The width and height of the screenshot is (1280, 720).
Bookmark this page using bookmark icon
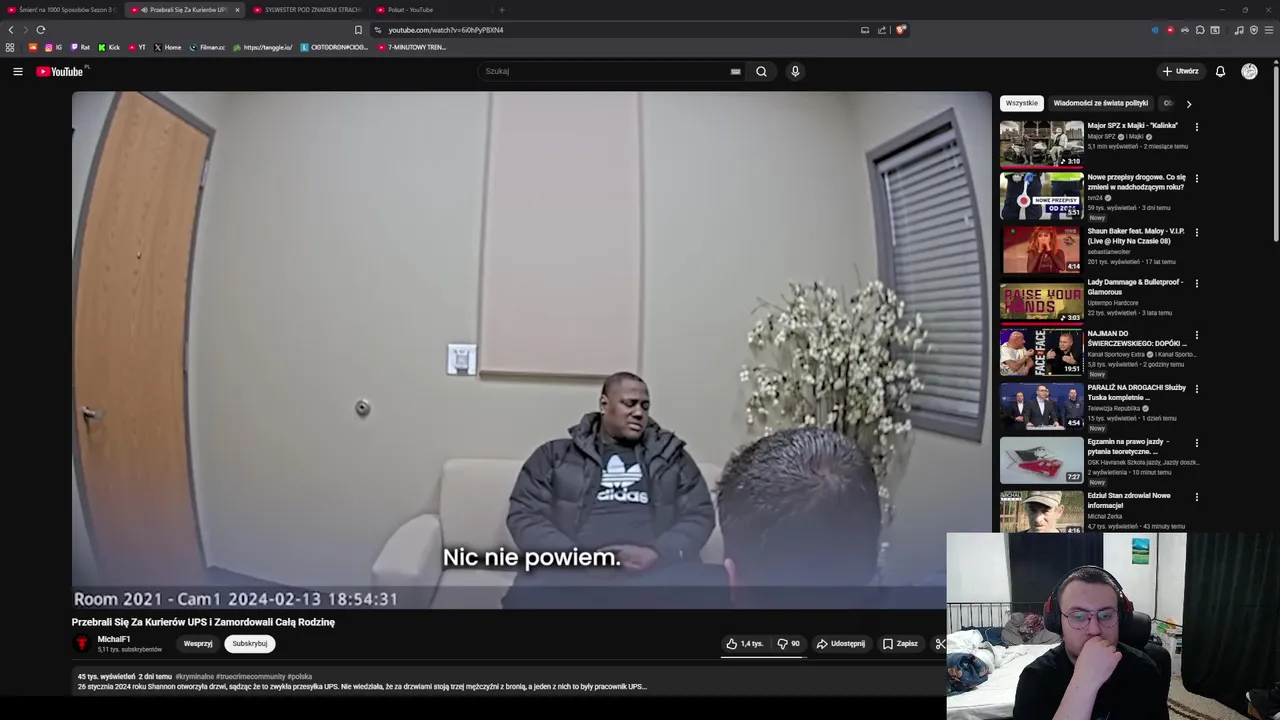point(358,30)
